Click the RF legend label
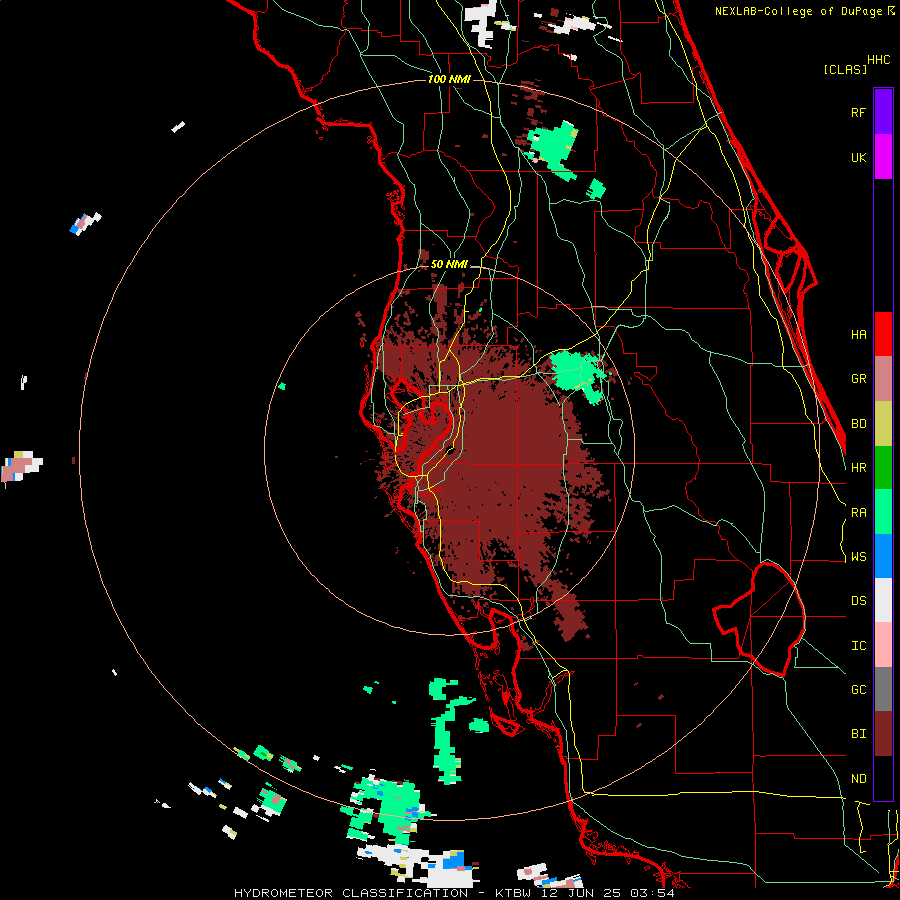900x900 pixels. tap(858, 112)
